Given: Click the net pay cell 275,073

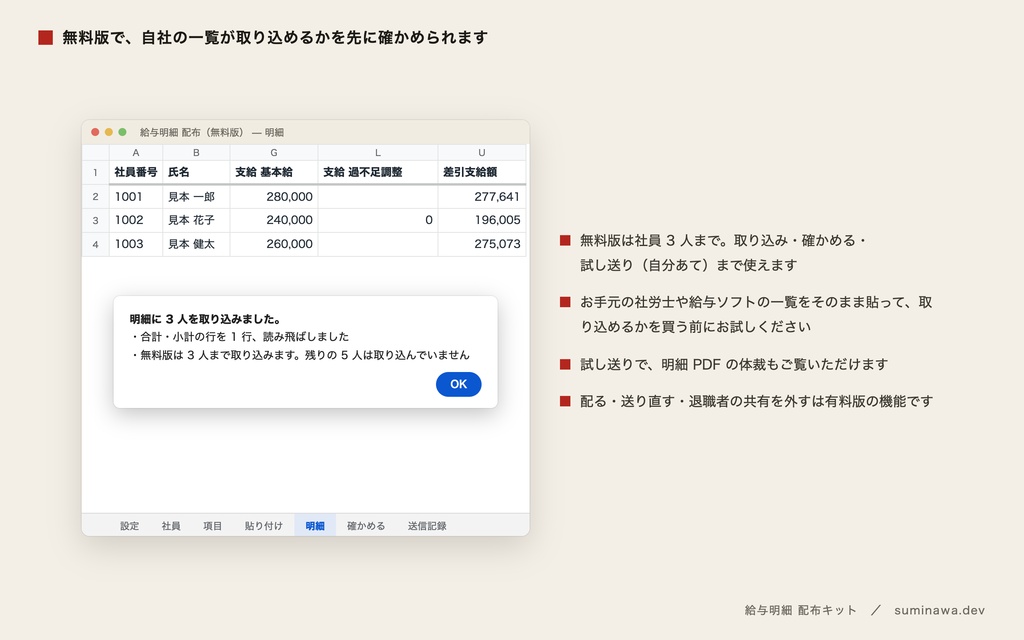Looking at the screenshot, I should point(482,244).
